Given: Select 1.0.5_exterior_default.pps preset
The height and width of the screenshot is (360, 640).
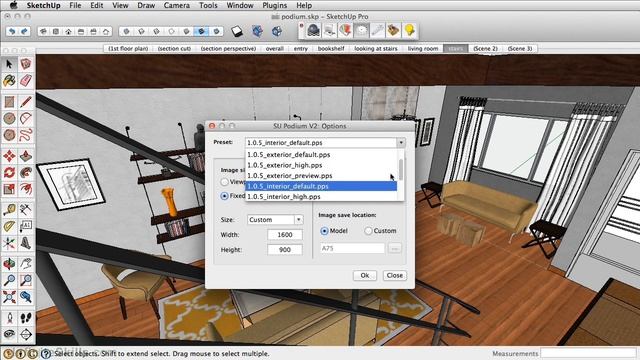Looking at the screenshot, I should pyautogui.click(x=321, y=155).
